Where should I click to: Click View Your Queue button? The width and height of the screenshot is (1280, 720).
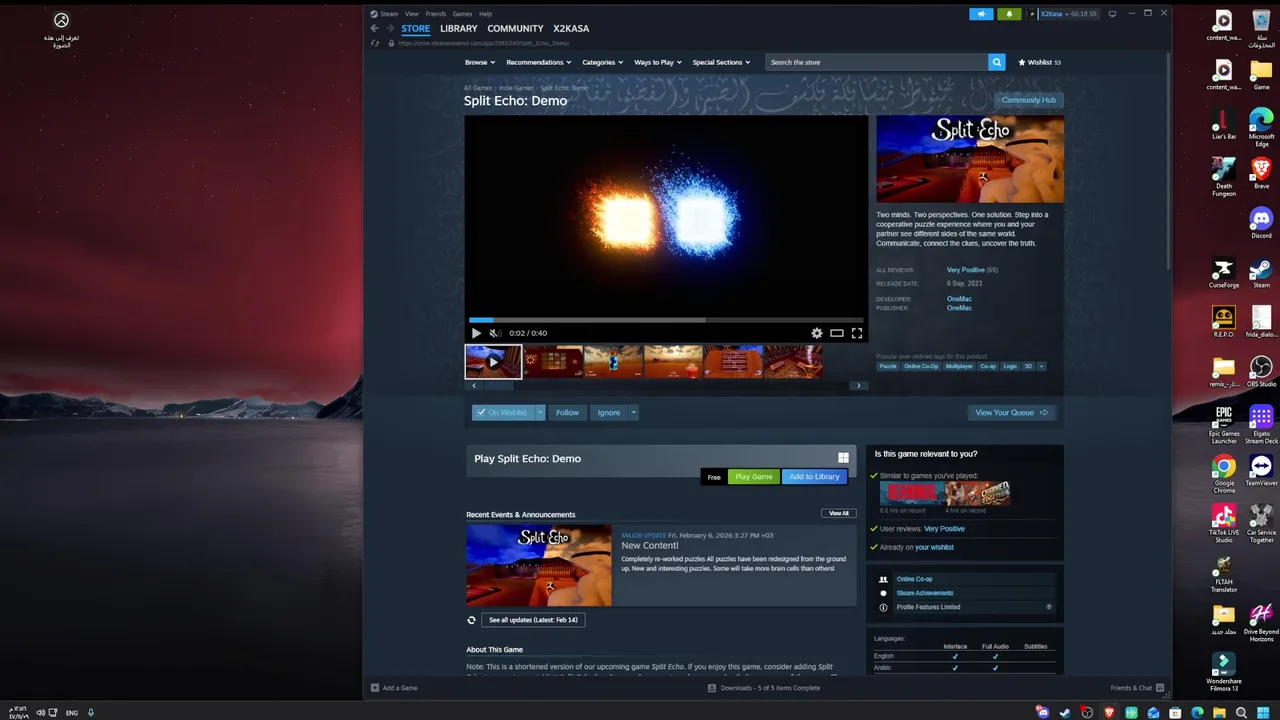(x=1012, y=412)
